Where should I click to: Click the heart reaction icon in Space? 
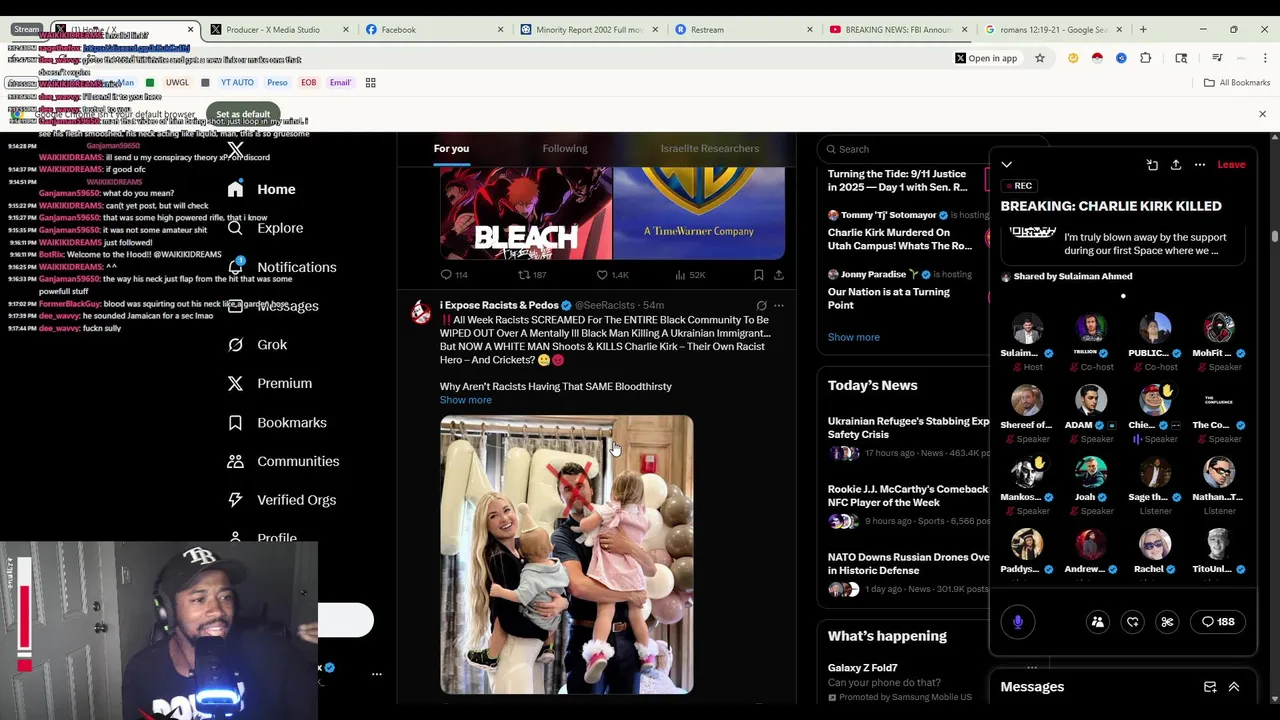(x=1133, y=622)
